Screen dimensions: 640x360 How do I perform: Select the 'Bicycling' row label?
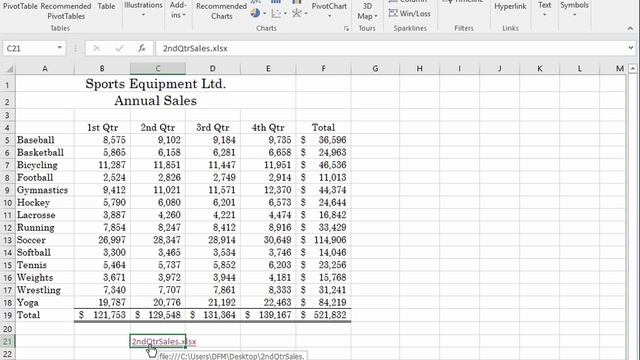45,165
